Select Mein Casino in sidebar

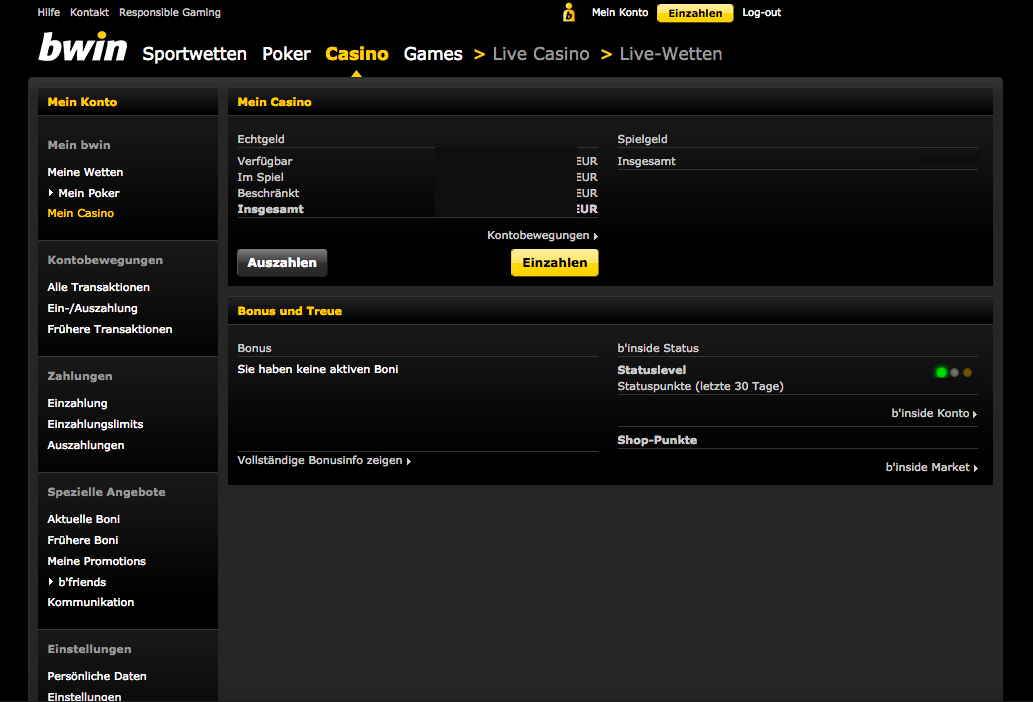(x=80, y=213)
